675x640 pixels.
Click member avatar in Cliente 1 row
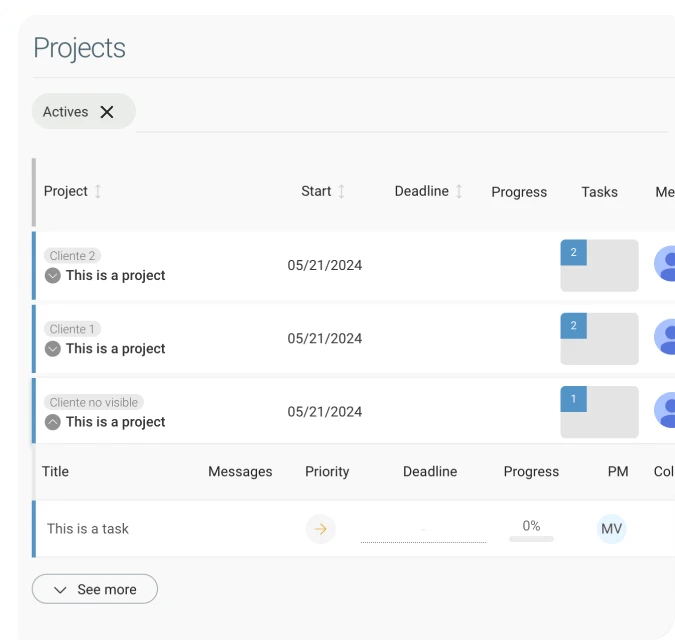665,337
